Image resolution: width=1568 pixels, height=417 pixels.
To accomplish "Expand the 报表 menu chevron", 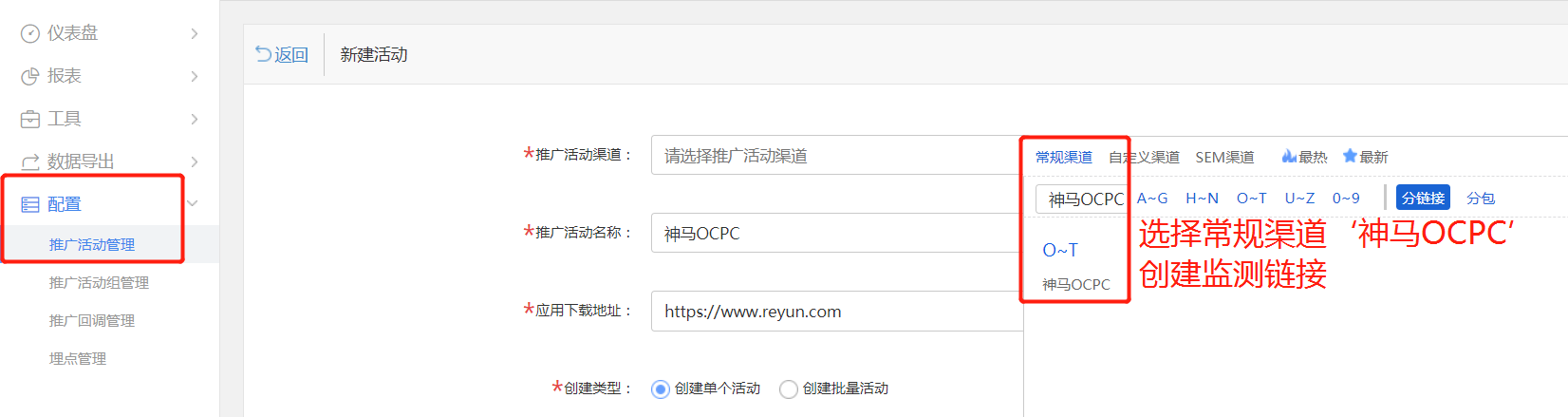I will [x=194, y=76].
